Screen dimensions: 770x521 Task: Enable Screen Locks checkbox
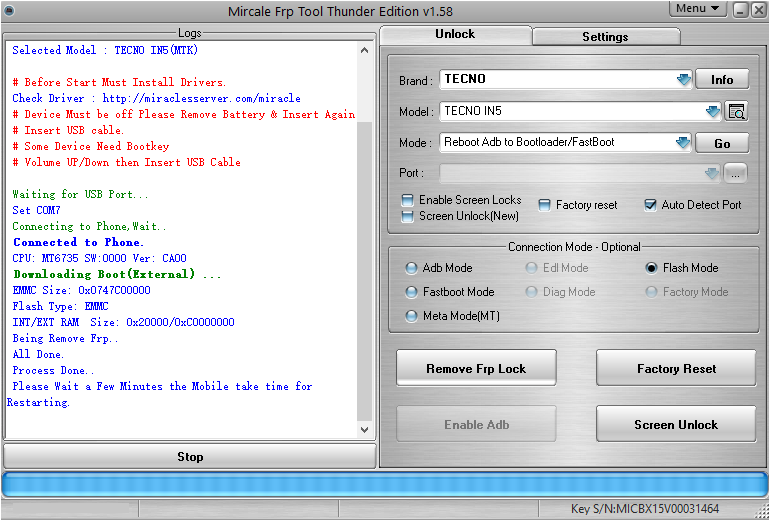[x=407, y=200]
